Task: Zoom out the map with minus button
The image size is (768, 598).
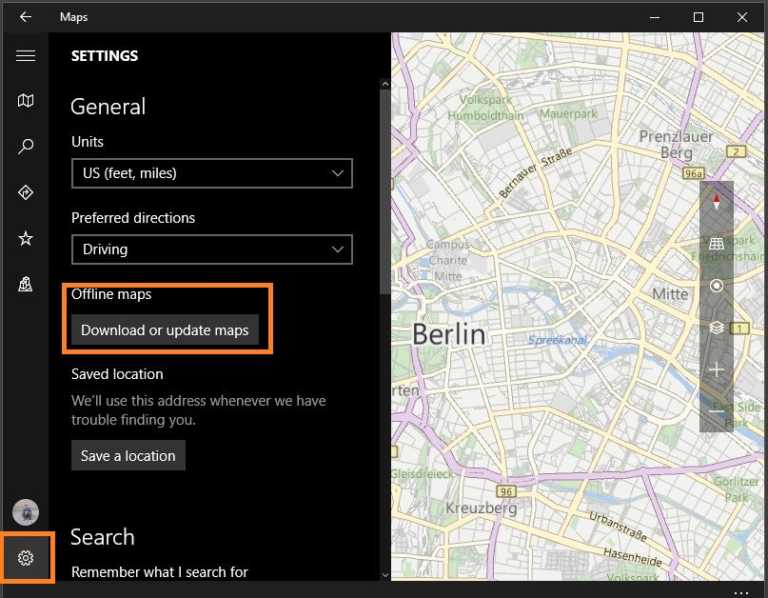Action: pyautogui.click(x=716, y=411)
